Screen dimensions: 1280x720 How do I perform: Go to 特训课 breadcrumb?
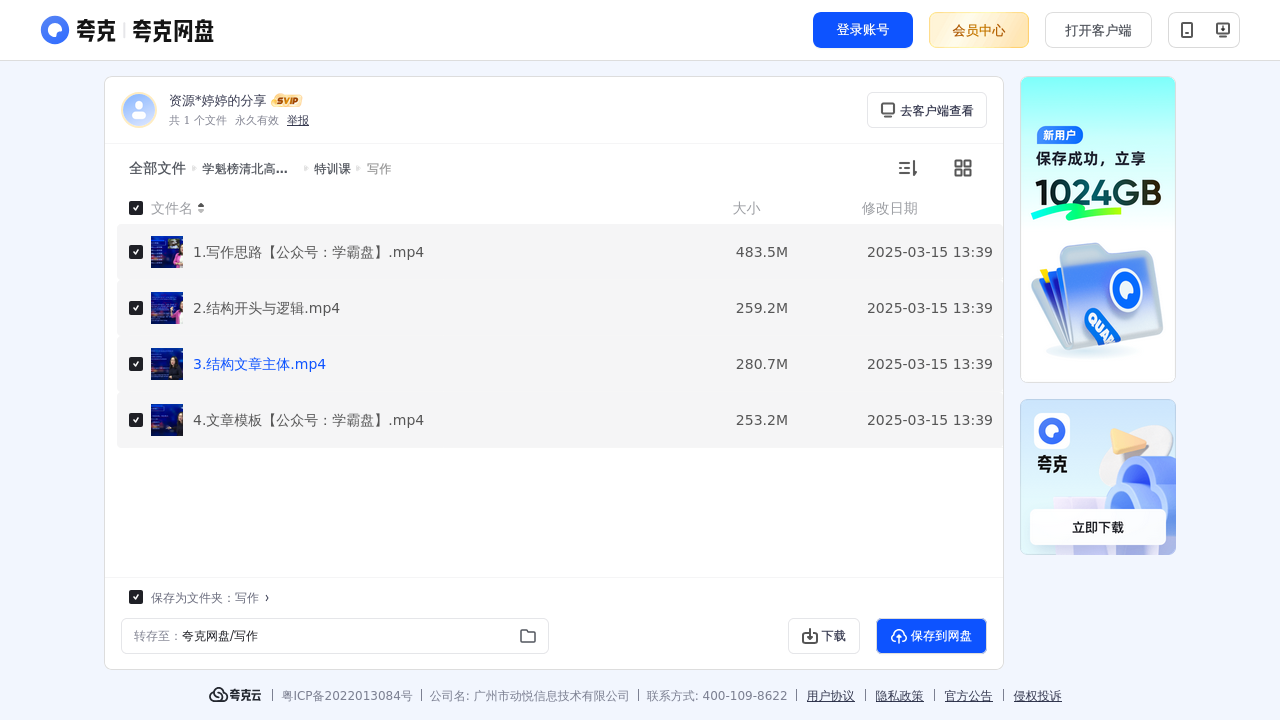332,169
